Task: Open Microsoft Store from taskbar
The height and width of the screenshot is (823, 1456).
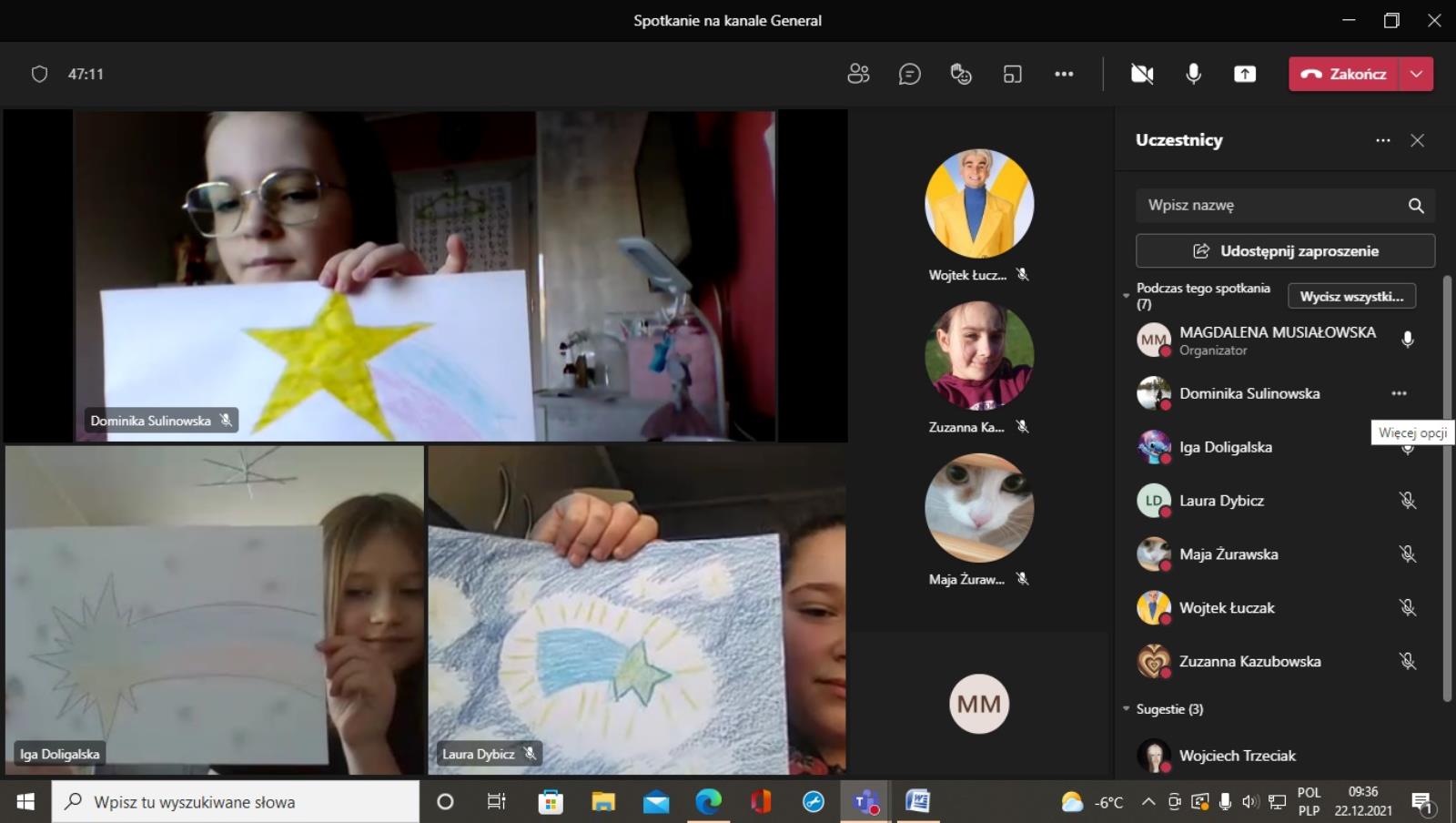Action: 550,801
